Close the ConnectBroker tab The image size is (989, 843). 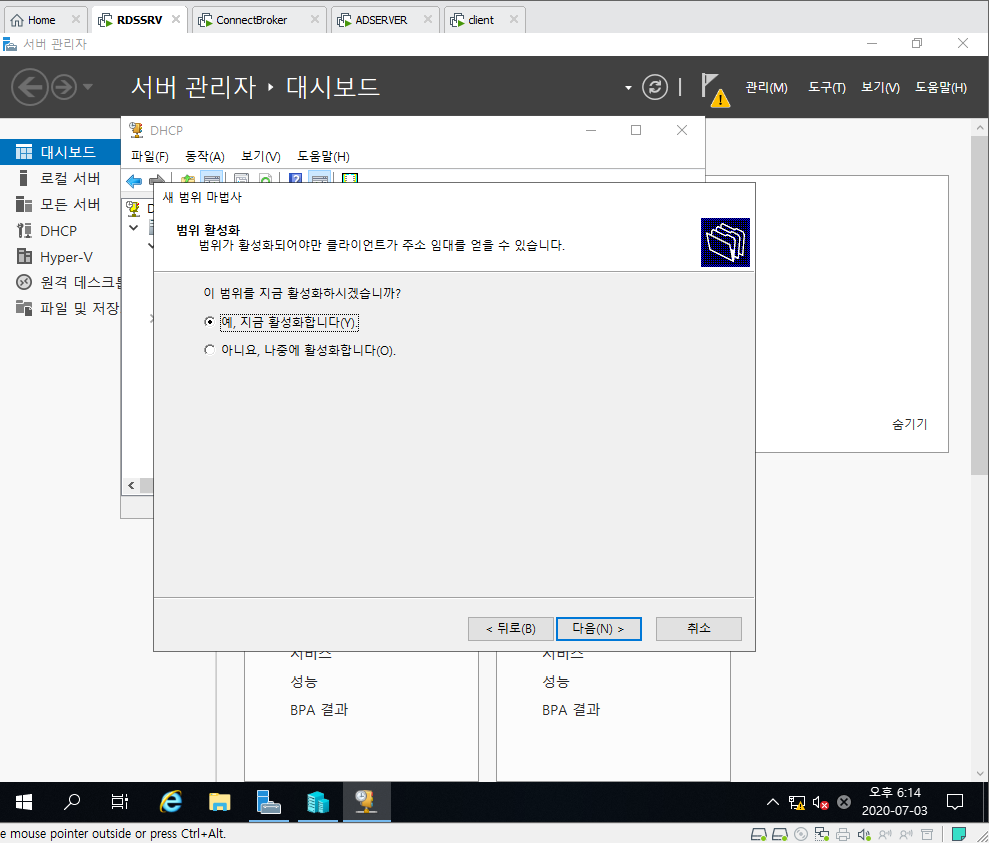click(315, 20)
